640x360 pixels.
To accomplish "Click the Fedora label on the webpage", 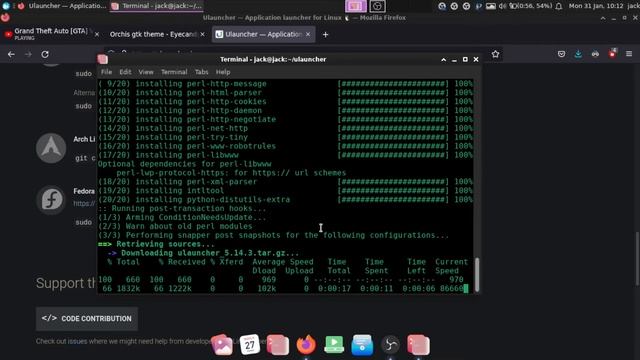I will (x=84, y=191).
